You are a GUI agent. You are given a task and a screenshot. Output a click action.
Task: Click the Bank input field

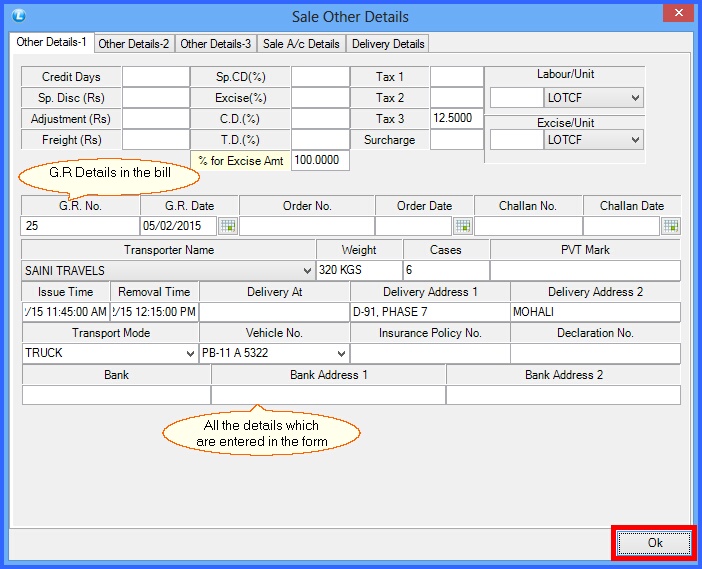tap(116, 395)
